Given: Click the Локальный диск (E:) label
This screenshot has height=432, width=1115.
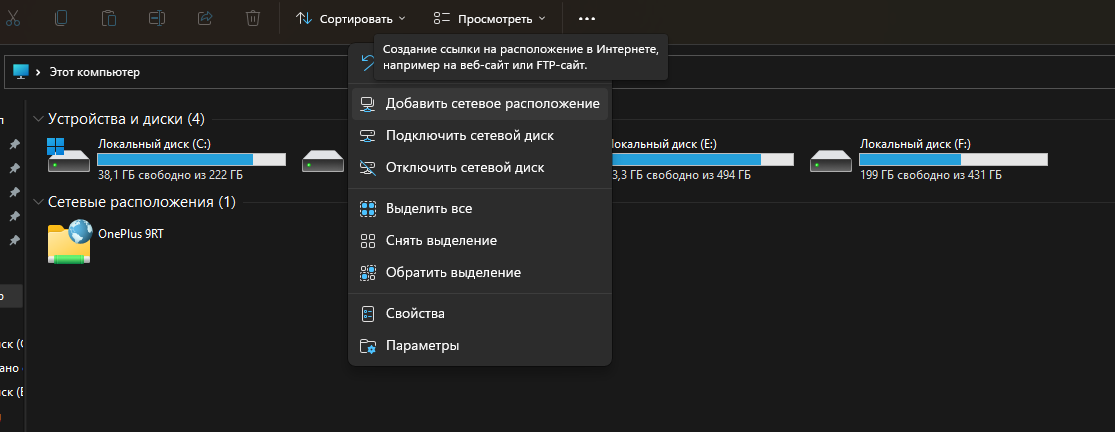Looking at the screenshot, I should (x=662, y=144).
